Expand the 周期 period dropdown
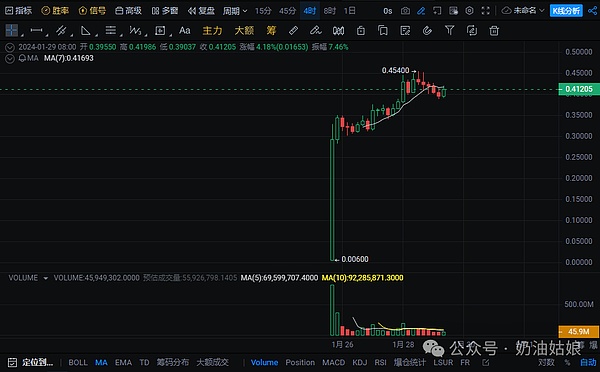The width and height of the screenshot is (600, 372). pyautogui.click(x=235, y=11)
